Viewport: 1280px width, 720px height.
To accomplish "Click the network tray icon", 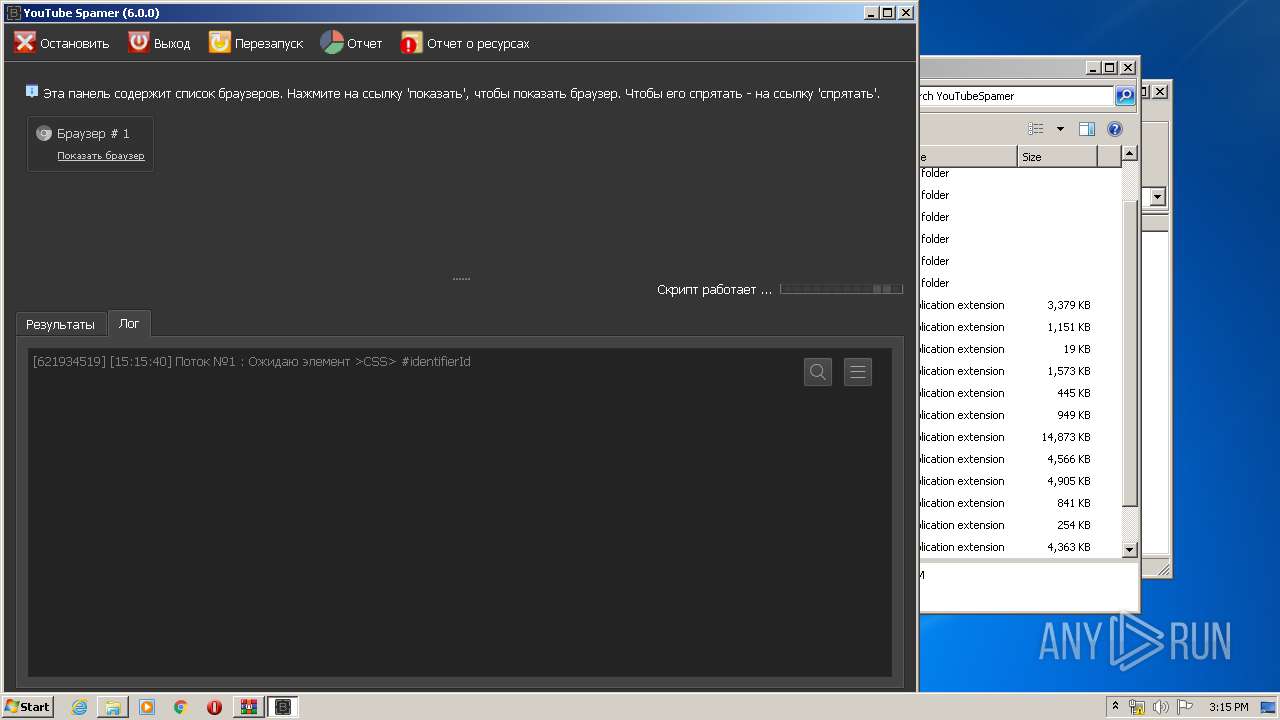I will (1137, 707).
